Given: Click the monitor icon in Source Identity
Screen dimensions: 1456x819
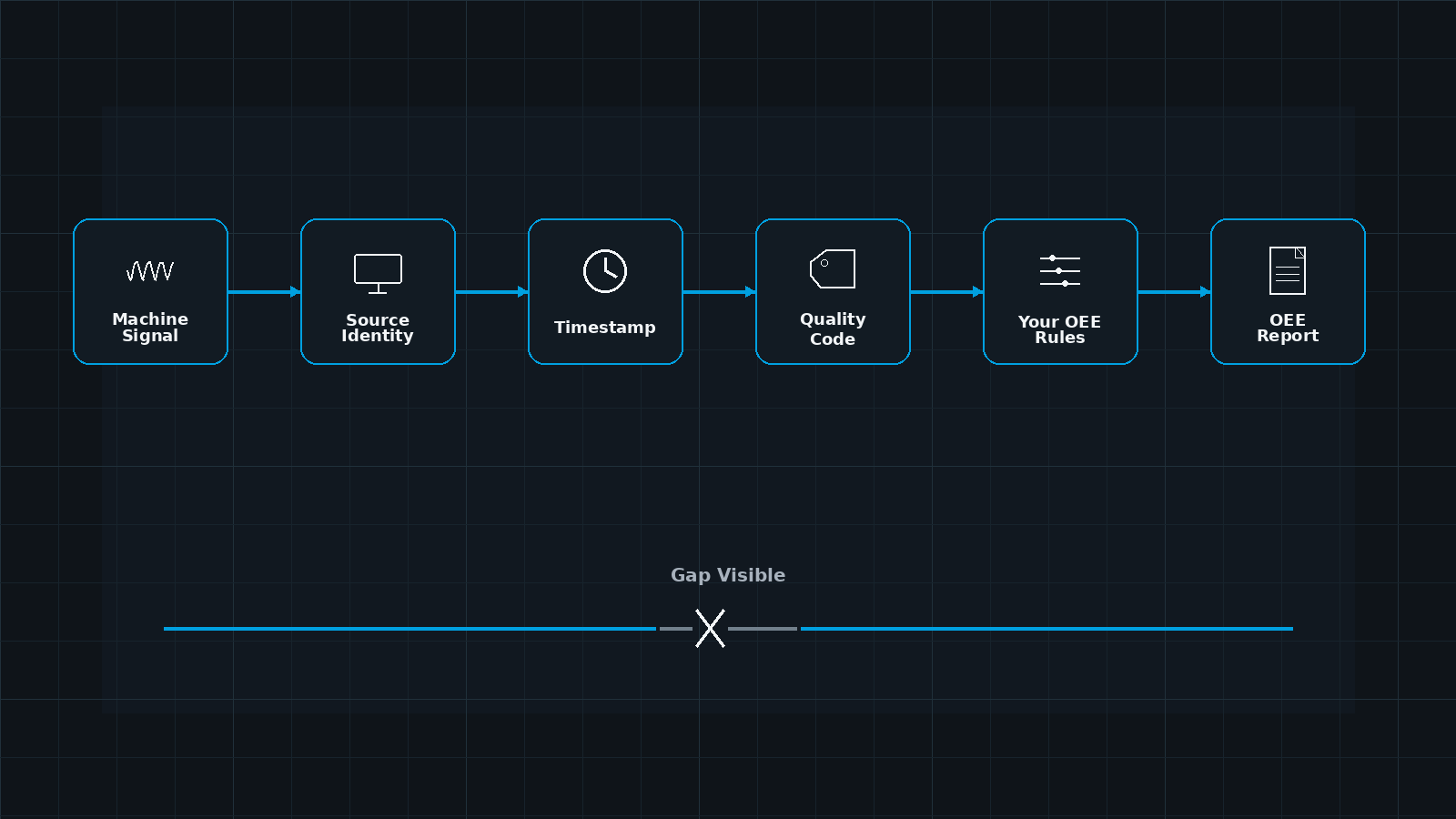Looking at the screenshot, I should coord(378,273).
